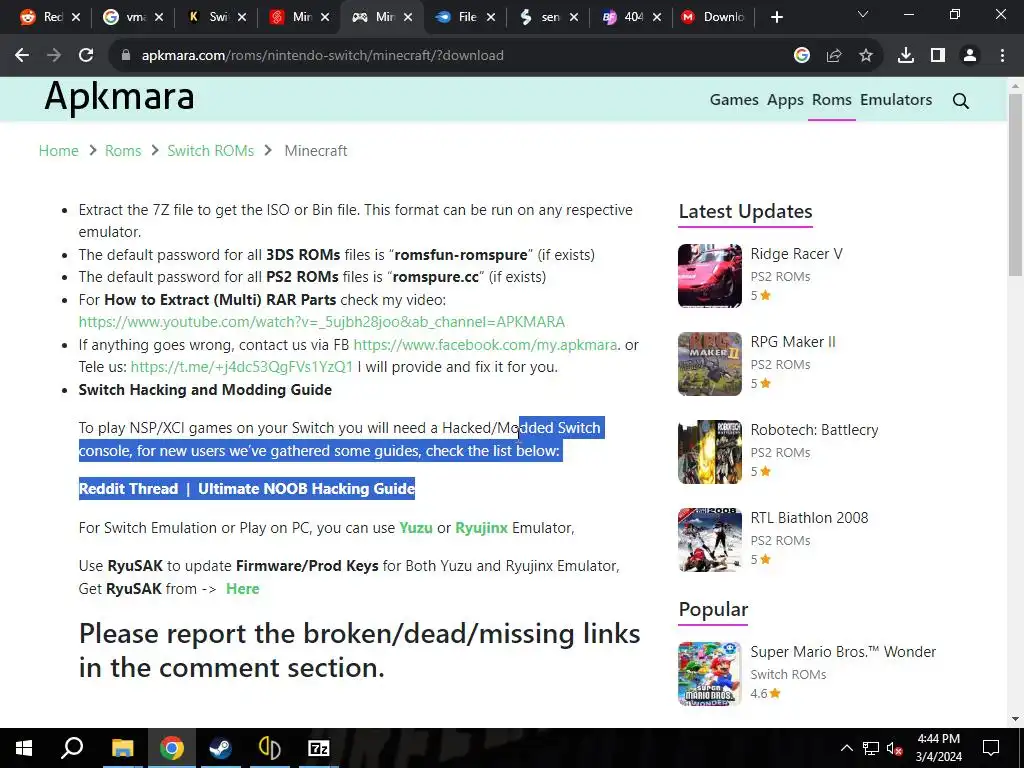Open the RPG Maker II title link

[x=793, y=342]
